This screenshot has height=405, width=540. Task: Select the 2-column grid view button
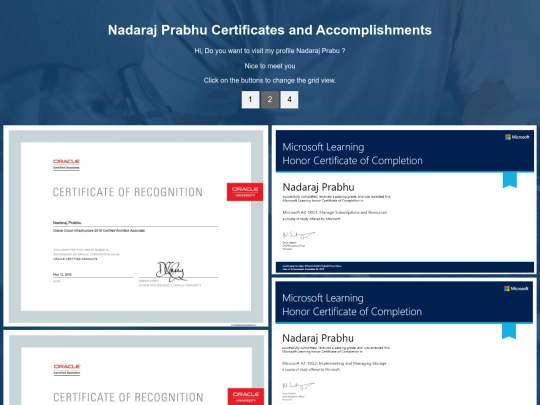tap(270, 100)
